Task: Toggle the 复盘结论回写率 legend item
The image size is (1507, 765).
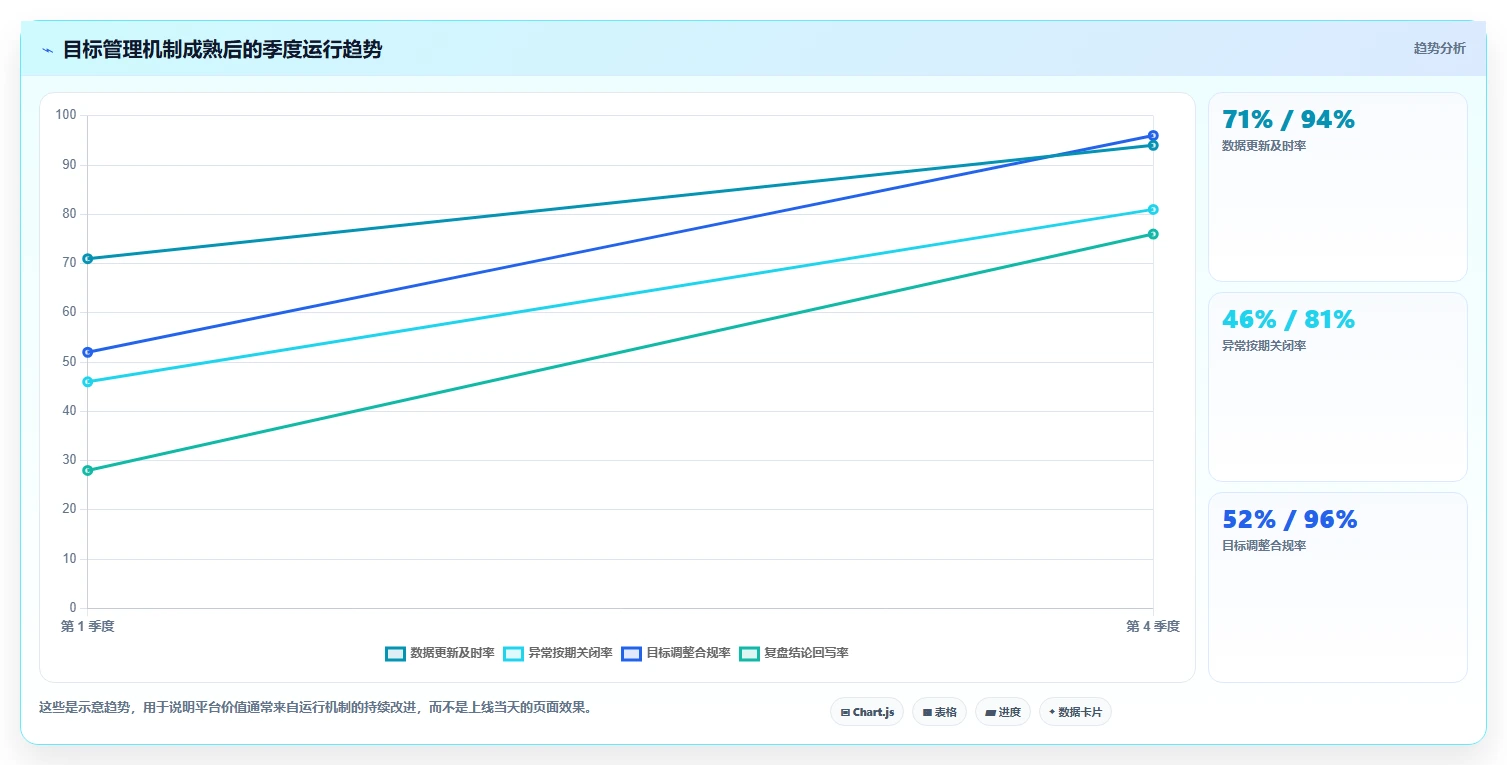Action: tap(793, 653)
